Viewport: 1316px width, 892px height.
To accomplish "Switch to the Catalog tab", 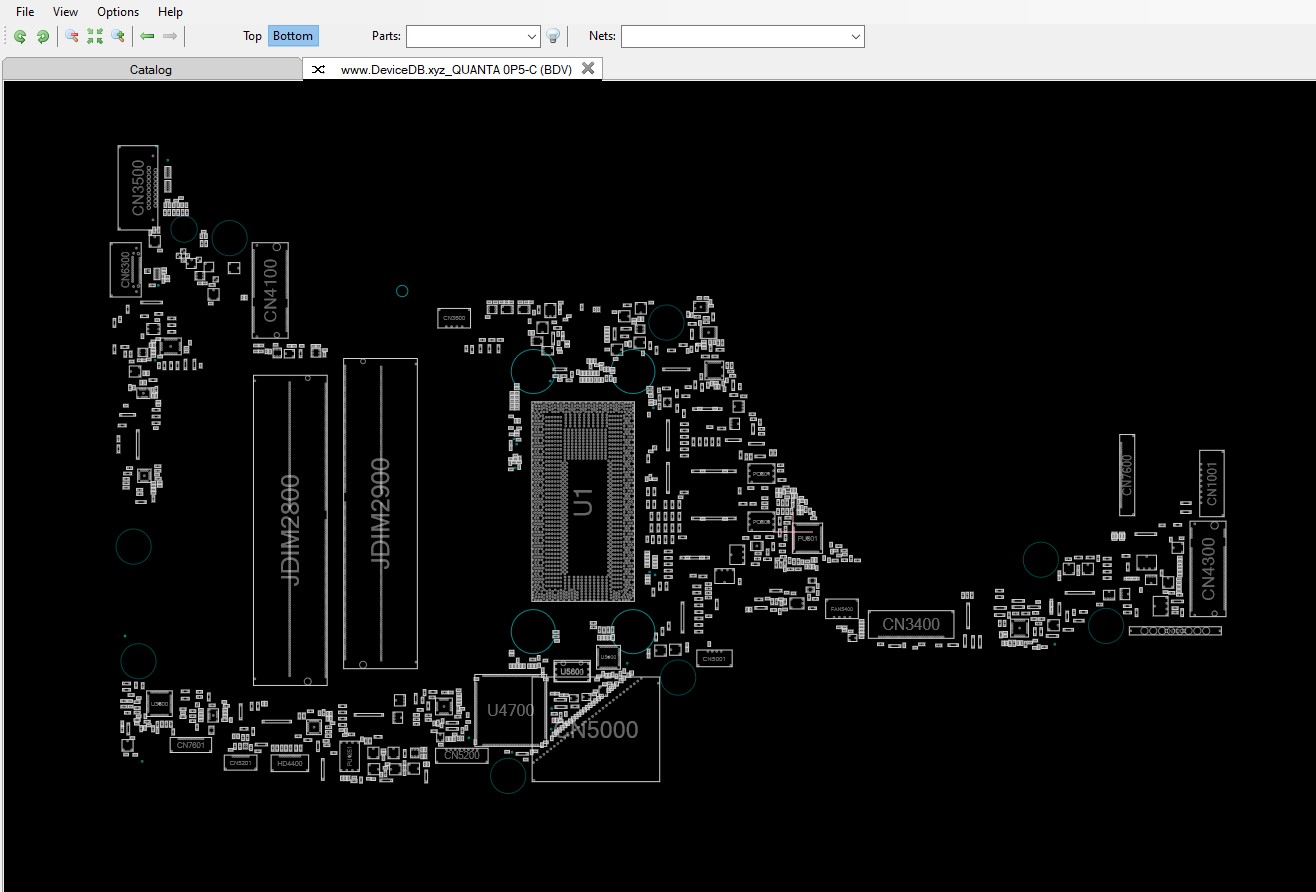I will pyautogui.click(x=151, y=69).
